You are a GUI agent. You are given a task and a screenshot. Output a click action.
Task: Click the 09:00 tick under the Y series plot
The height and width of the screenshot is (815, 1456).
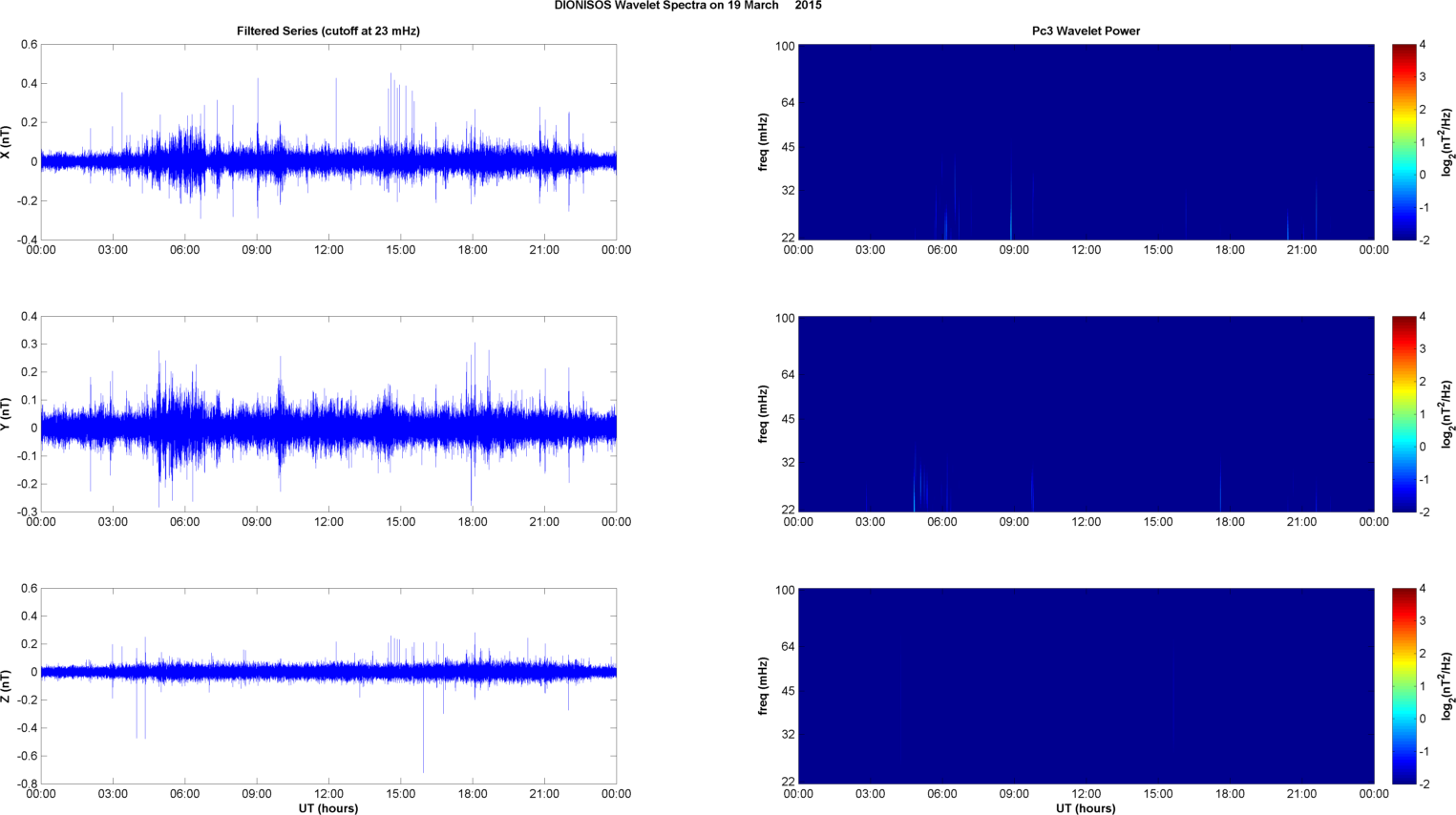click(257, 522)
